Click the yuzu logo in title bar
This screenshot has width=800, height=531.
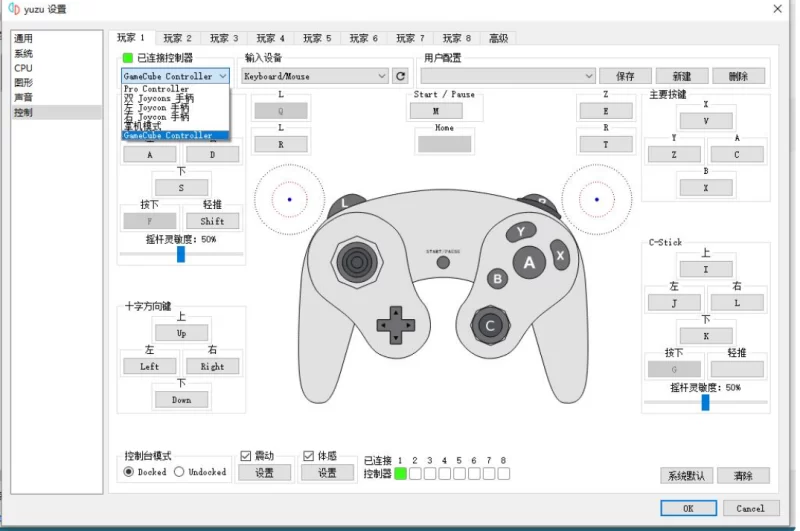pyautogui.click(x=14, y=9)
